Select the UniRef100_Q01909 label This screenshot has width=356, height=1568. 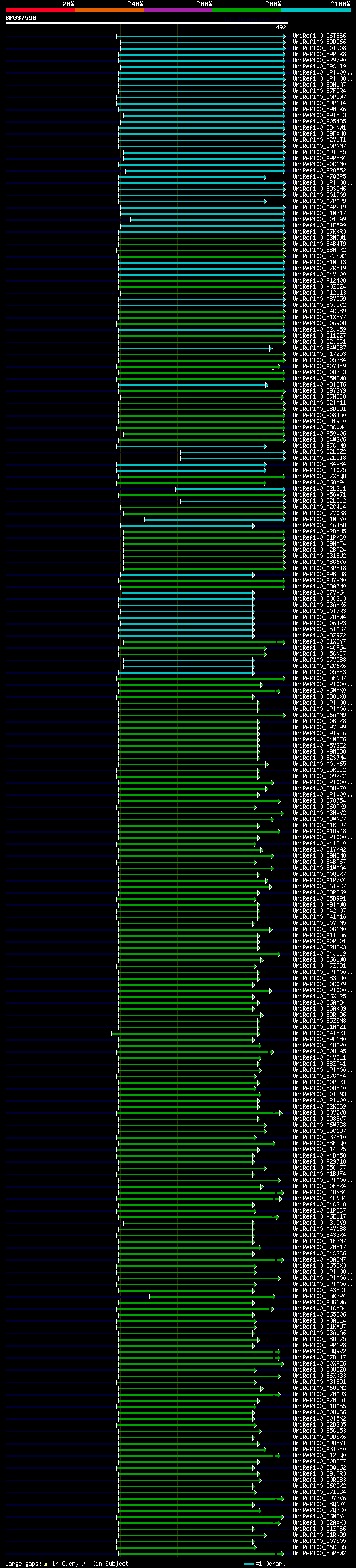coord(319,195)
